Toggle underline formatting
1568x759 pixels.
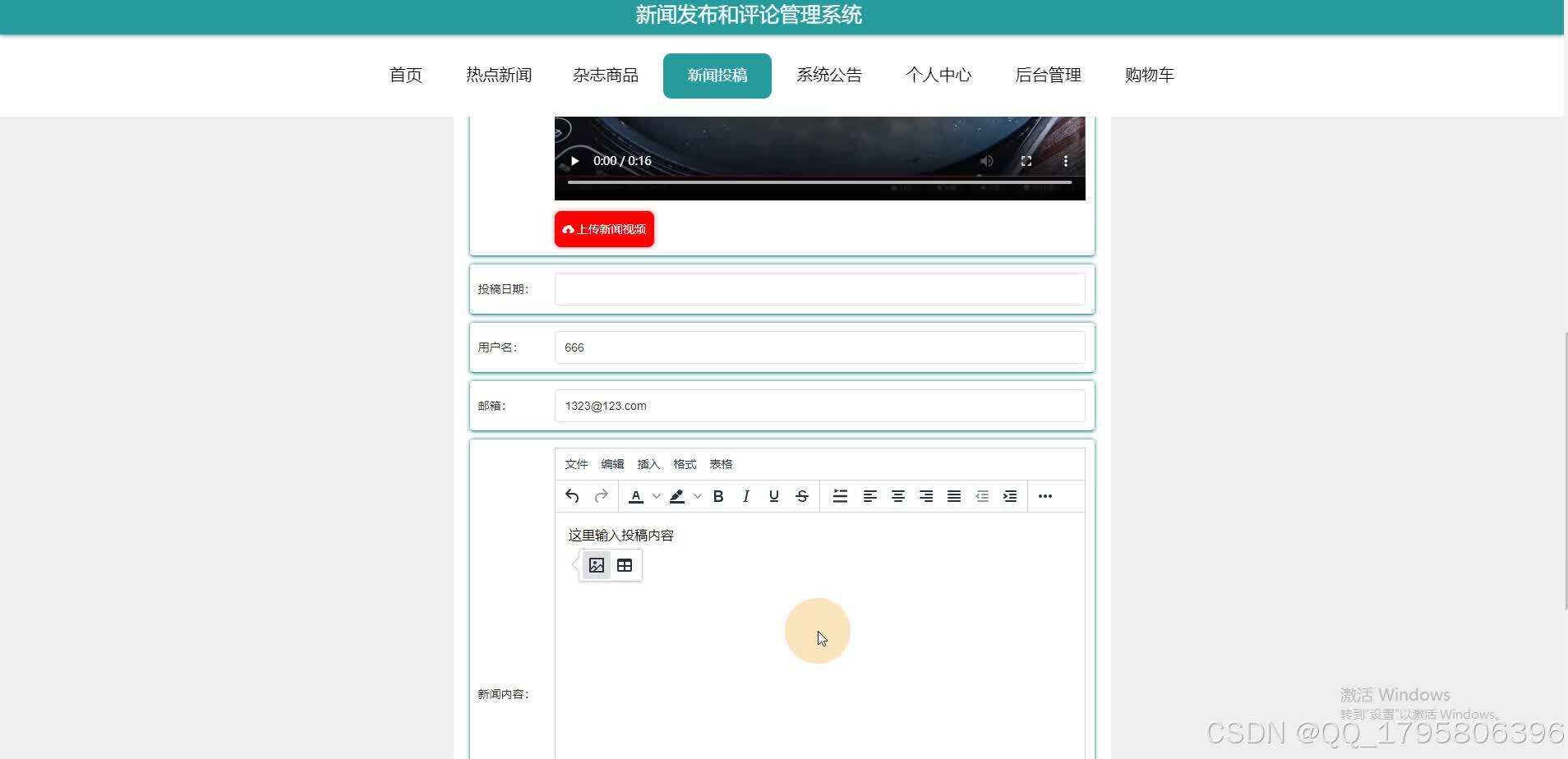tap(774, 496)
